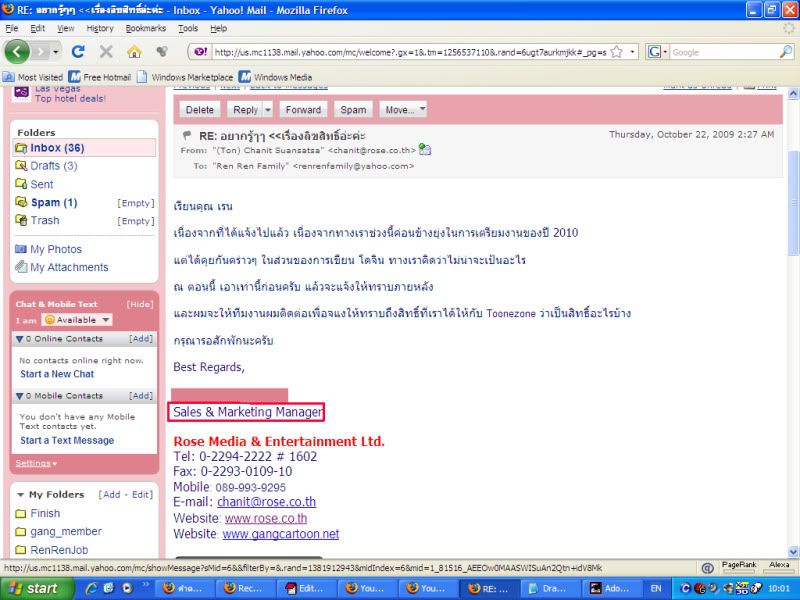
Task: Empty the Trash folder
Action: (x=136, y=221)
